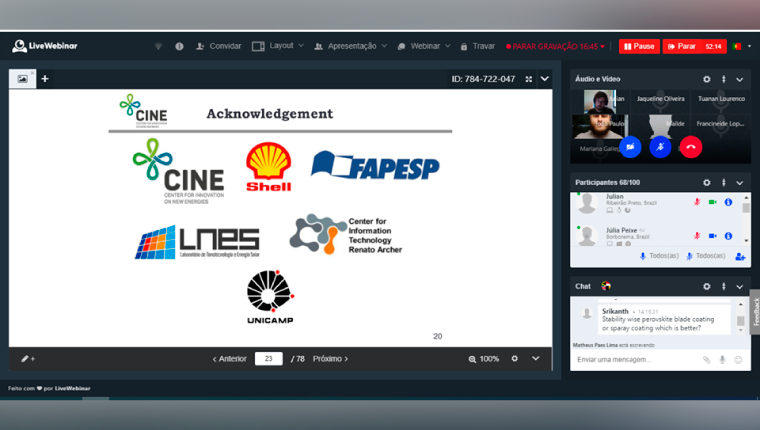This screenshot has height=430, width=760.
Task: Go to previous slide with Anterior
Action: [229, 359]
